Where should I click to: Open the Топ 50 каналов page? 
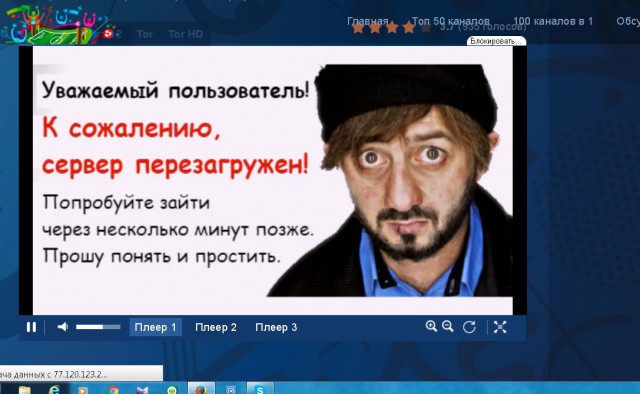click(x=450, y=21)
